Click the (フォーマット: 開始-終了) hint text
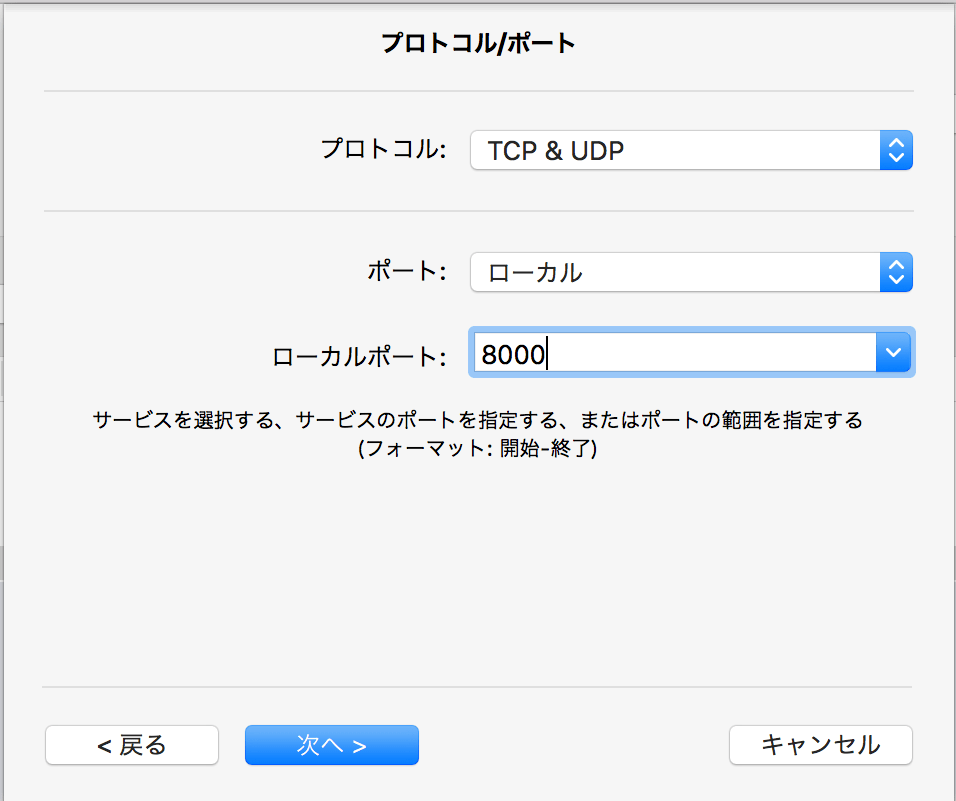This screenshot has width=956, height=801. click(478, 449)
